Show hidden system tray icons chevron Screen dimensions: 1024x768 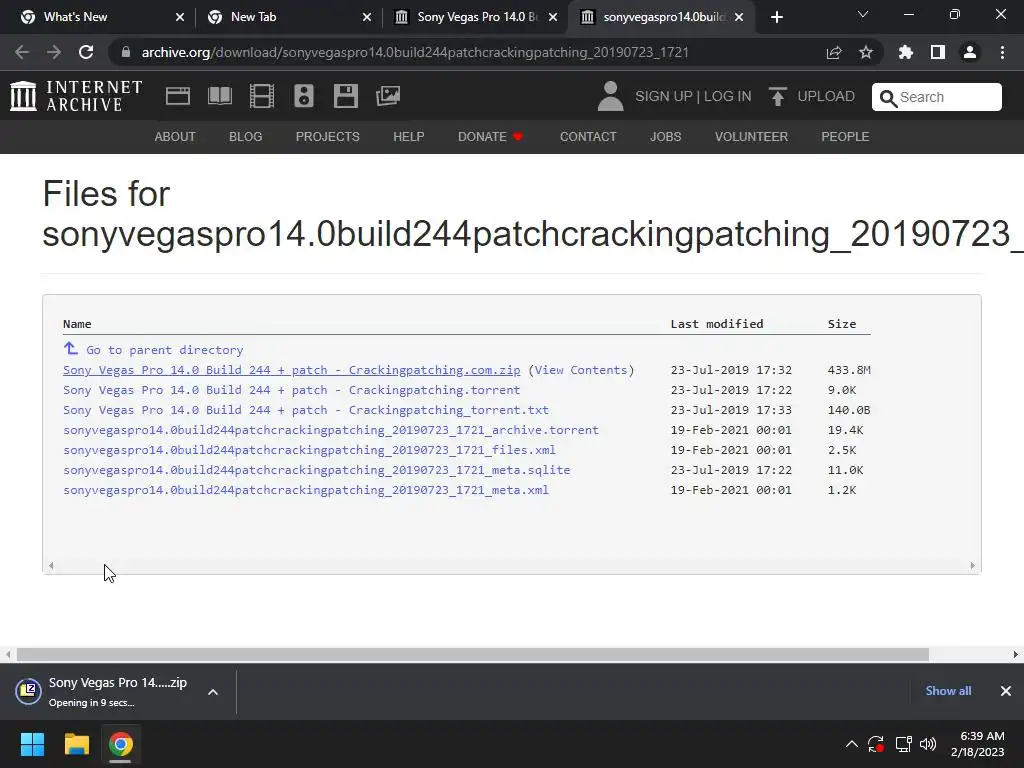point(852,744)
